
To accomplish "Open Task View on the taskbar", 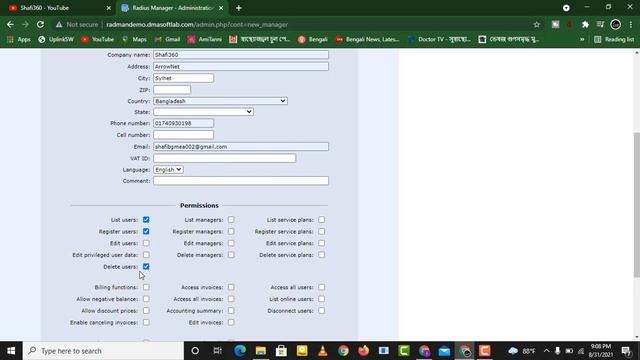I will [x=217, y=351].
